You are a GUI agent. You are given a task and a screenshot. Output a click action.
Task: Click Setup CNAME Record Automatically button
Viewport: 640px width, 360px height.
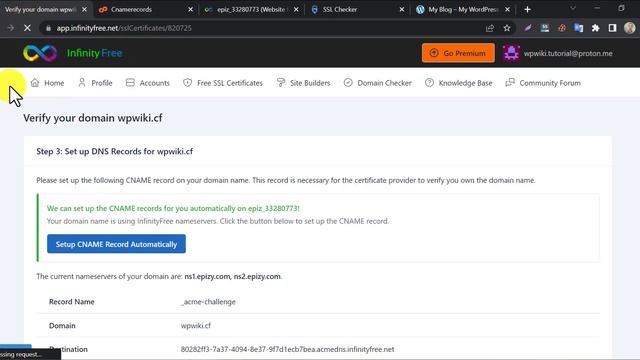tap(116, 244)
